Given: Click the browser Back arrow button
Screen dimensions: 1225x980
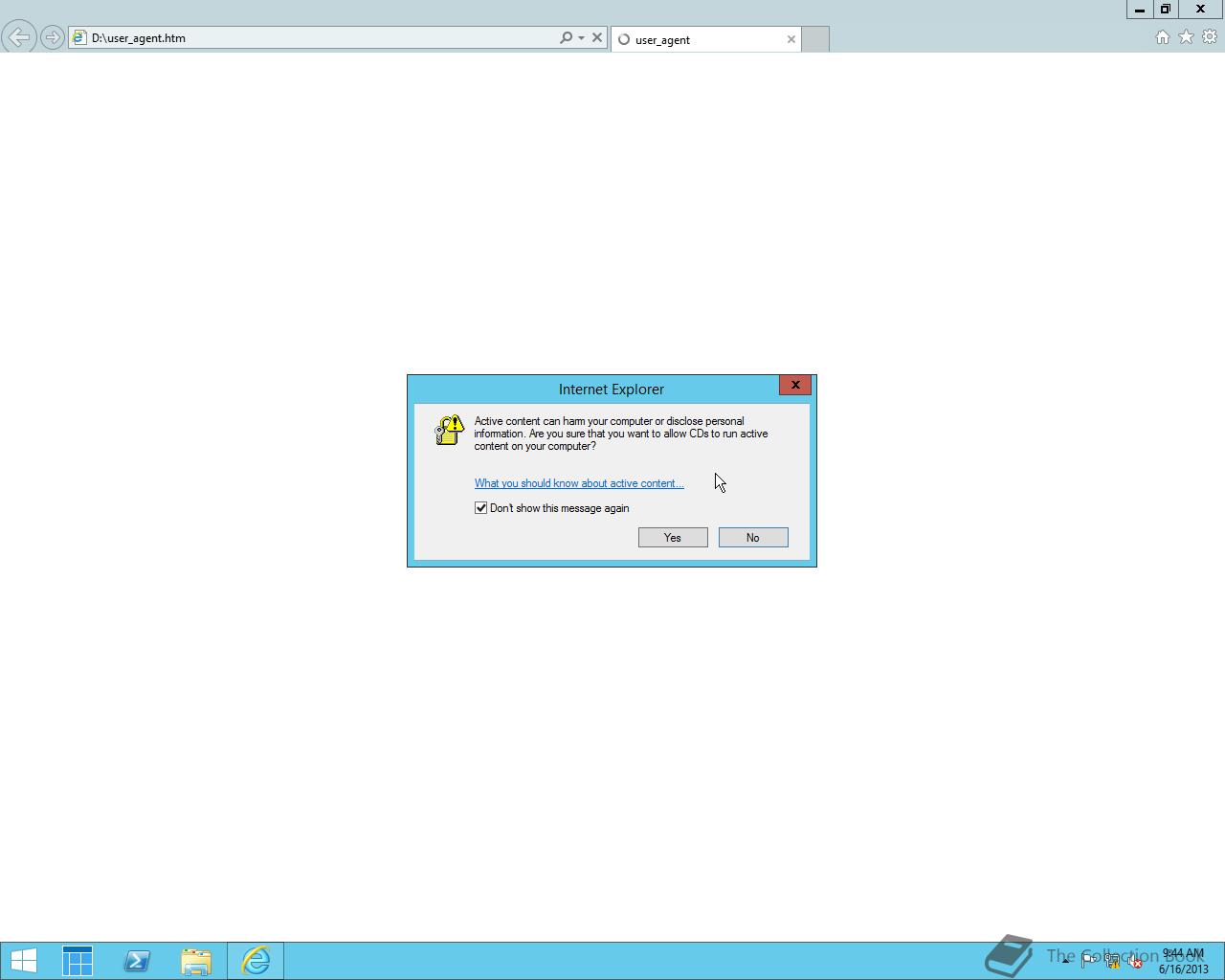Looking at the screenshot, I should (x=19, y=38).
